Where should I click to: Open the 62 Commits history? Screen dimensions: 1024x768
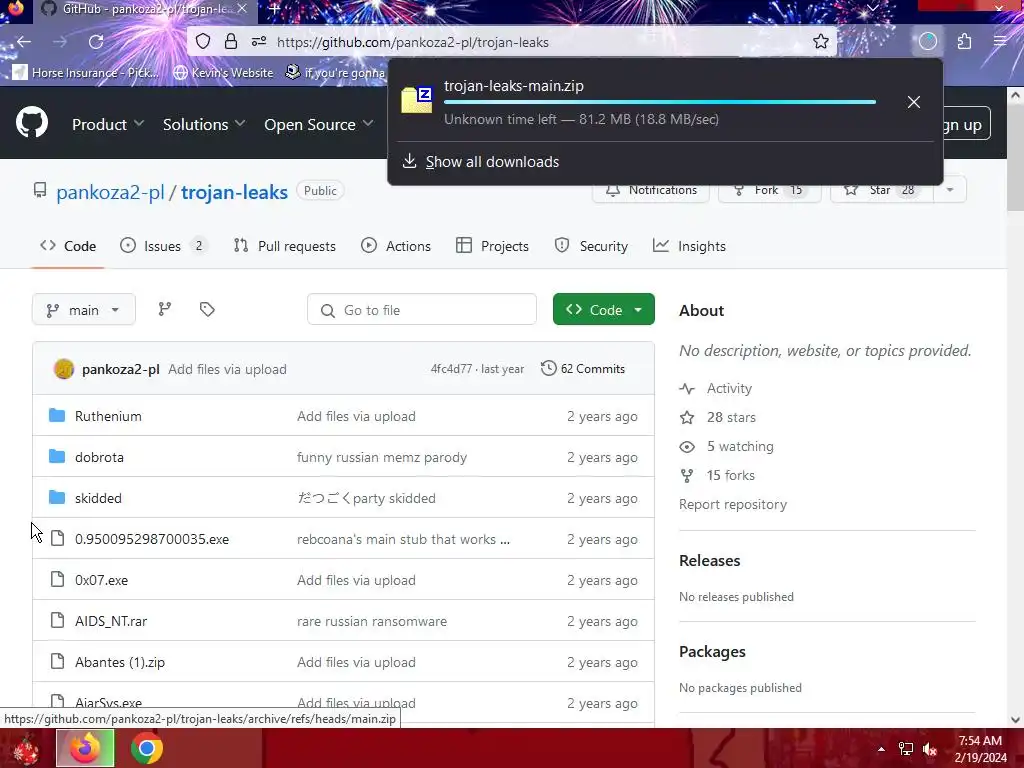pos(583,368)
